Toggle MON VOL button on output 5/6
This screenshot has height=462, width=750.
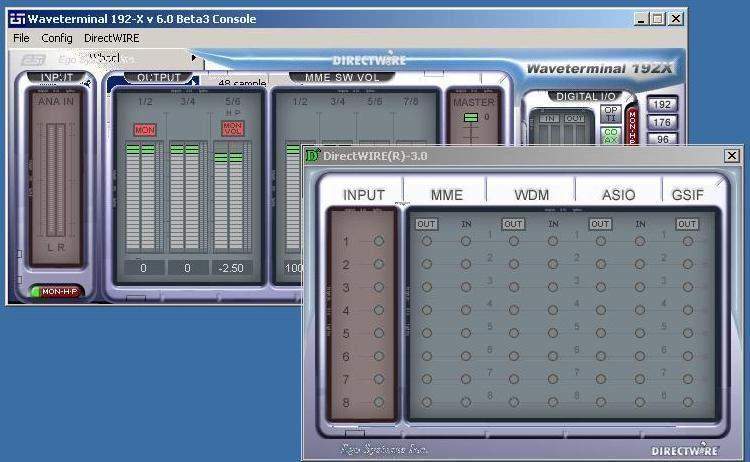pyautogui.click(x=232, y=129)
